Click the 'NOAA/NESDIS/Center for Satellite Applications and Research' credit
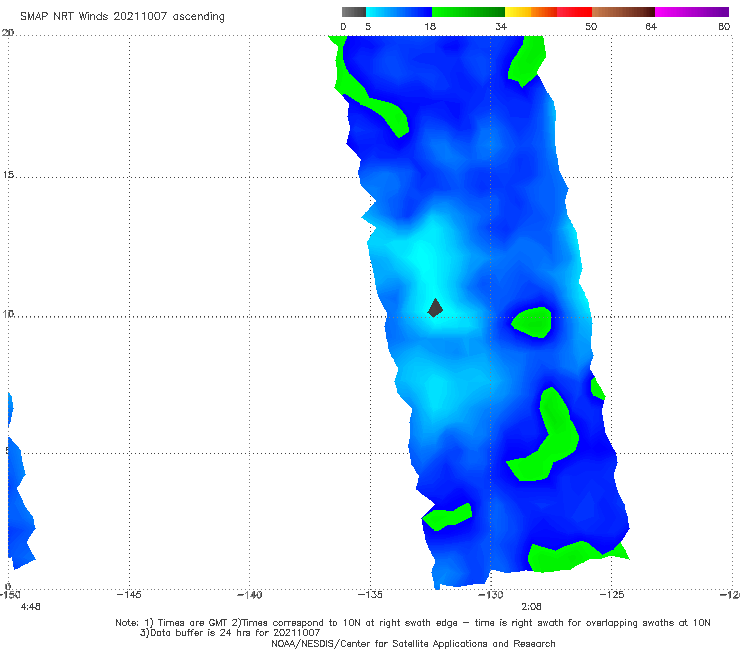The height and width of the screenshot is (650, 740). point(413,644)
